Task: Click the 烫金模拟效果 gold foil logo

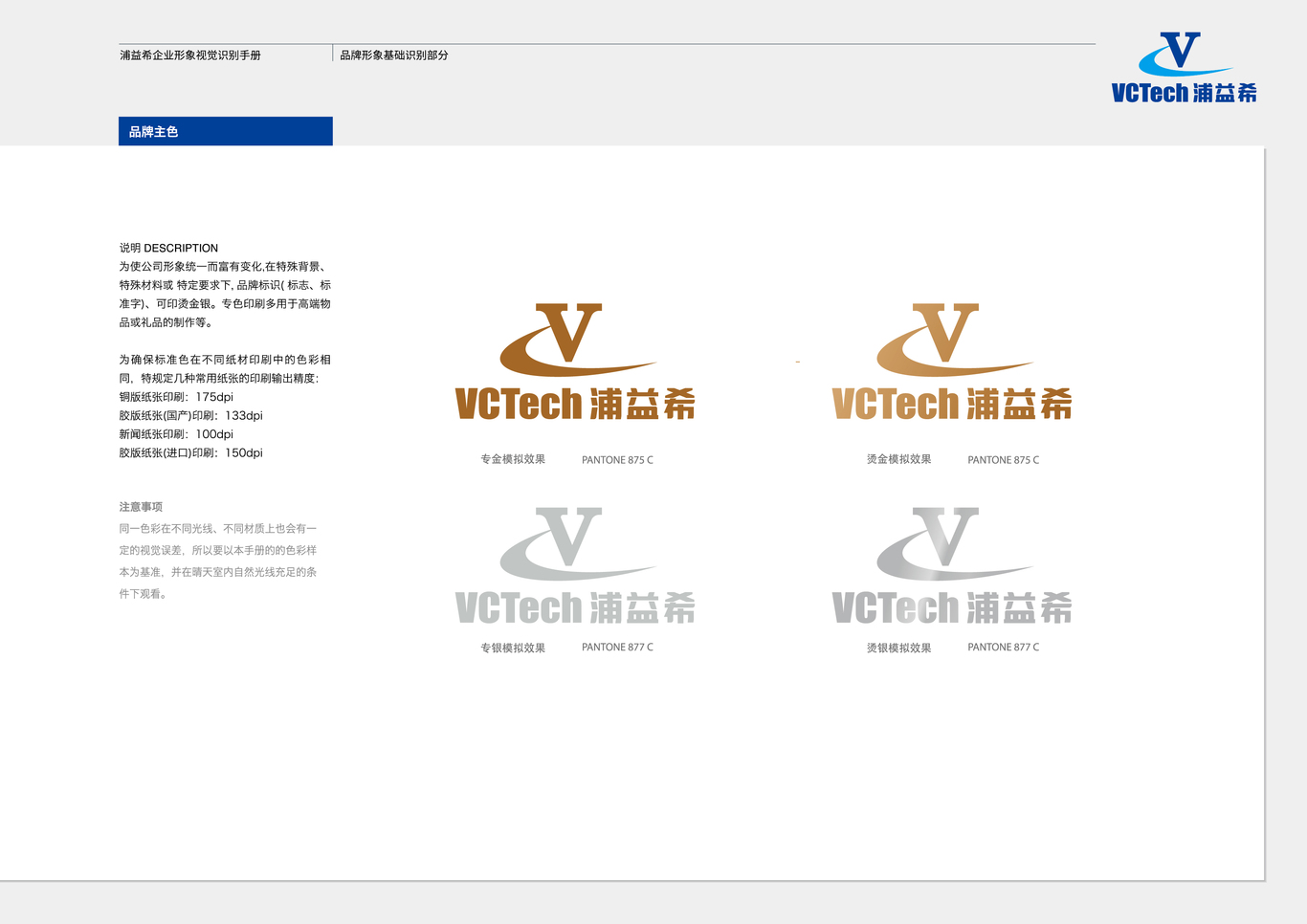Action: click(x=952, y=362)
